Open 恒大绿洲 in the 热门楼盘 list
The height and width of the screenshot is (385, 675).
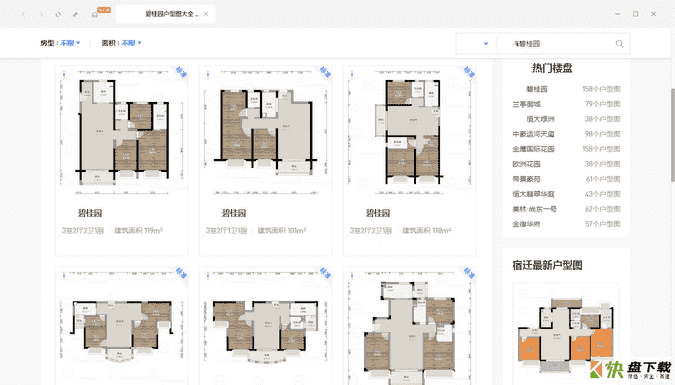pos(540,119)
